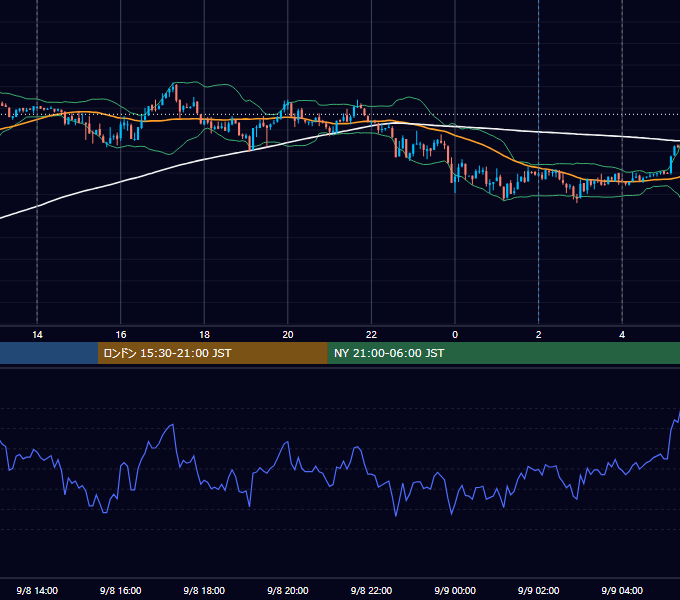Click the '16' hour label on the time axis
This screenshot has height=600, width=680.
pyautogui.click(x=121, y=335)
